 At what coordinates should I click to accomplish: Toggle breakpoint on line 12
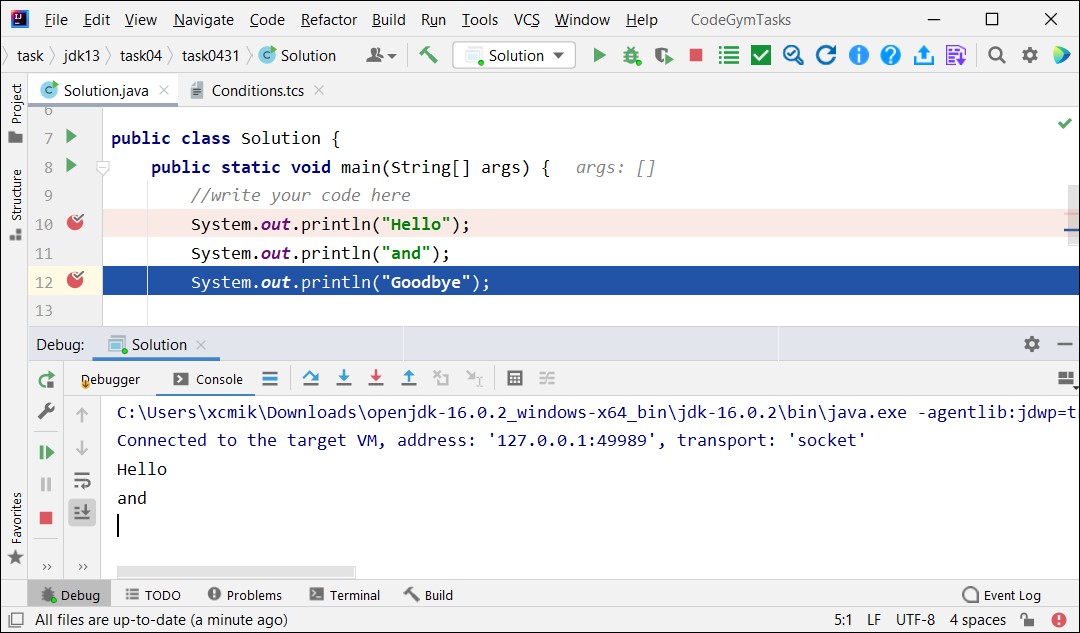[75, 280]
